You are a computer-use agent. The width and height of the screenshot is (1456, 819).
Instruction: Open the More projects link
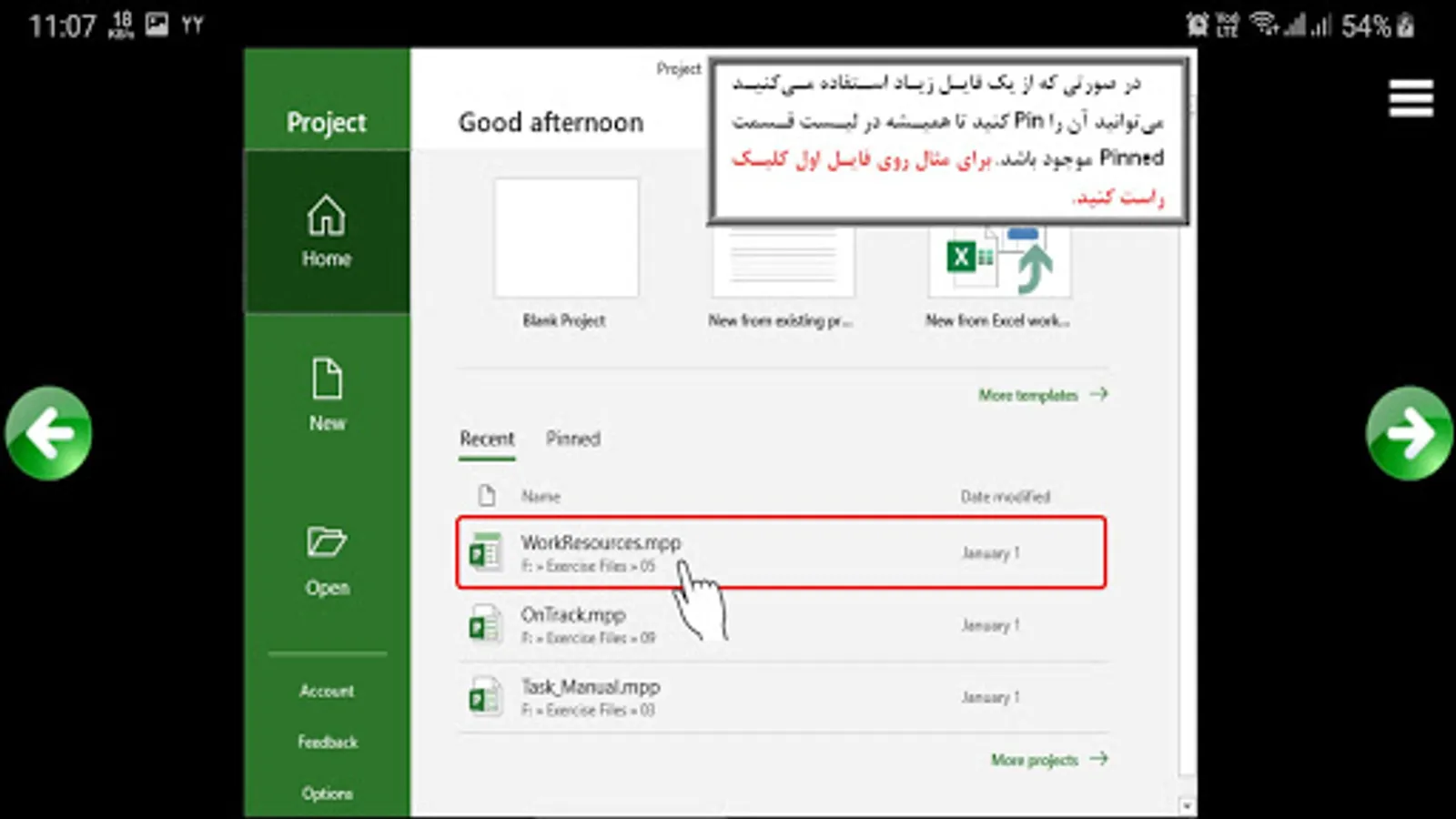click(x=1049, y=759)
